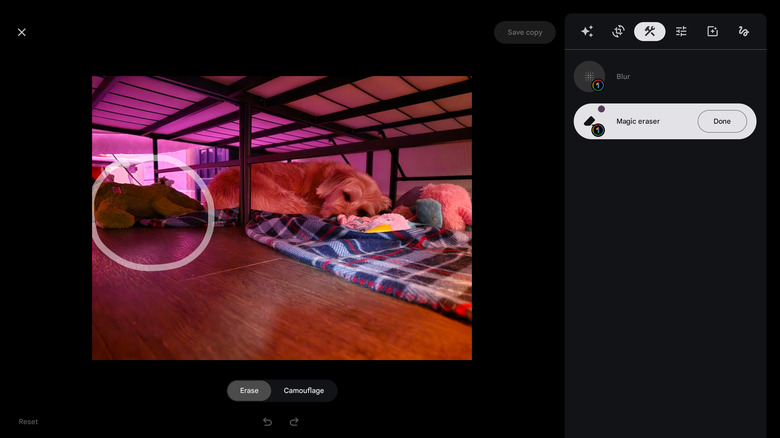Open the Filters tab icon
Viewport: 780px width, 438px height.
[x=712, y=31]
